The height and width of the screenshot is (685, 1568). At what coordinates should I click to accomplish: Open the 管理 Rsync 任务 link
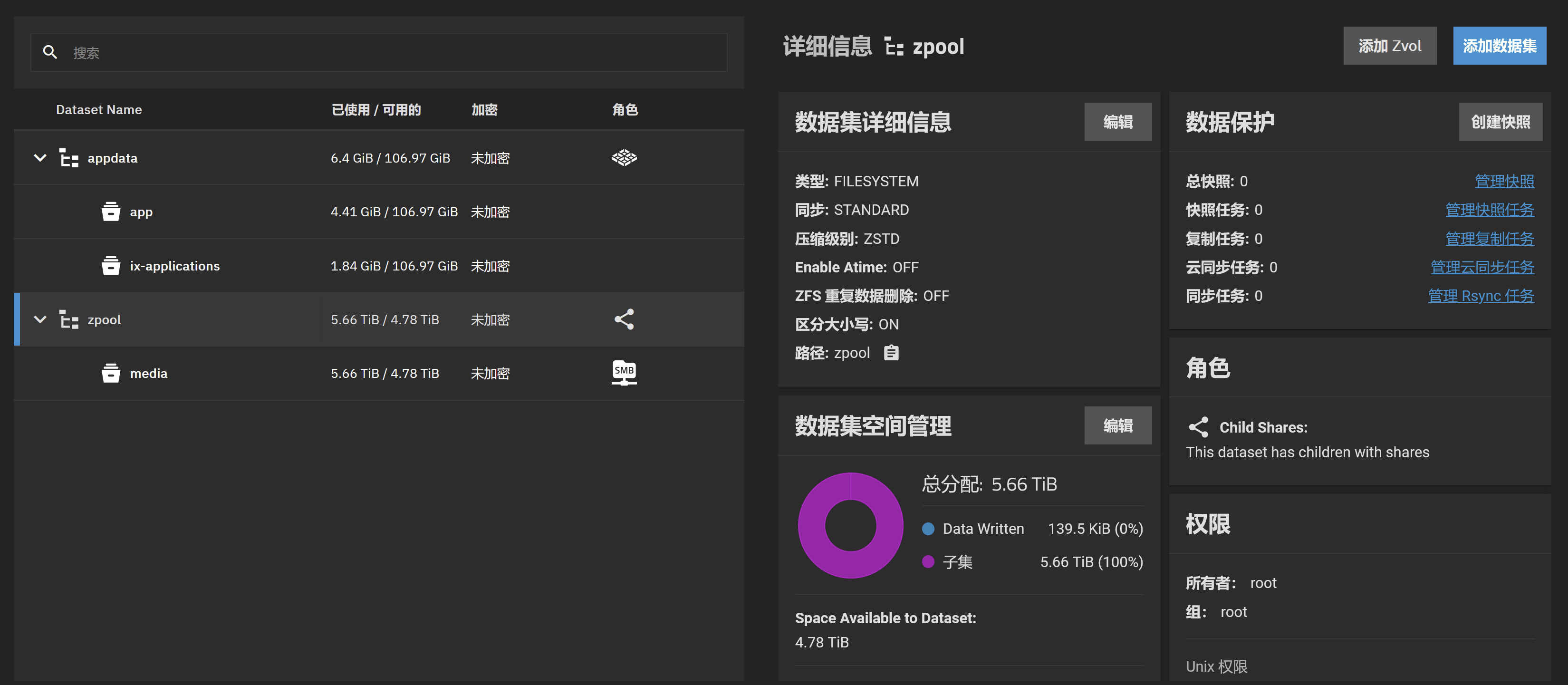(1481, 296)
